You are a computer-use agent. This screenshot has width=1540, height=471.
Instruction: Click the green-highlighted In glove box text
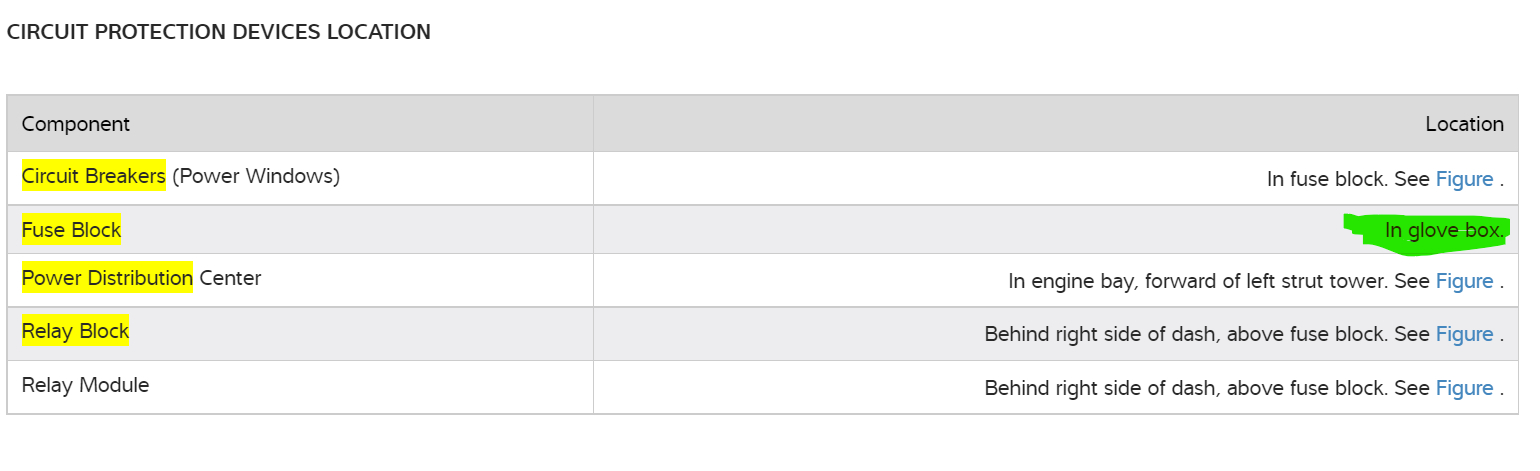tap(1442, 231)
